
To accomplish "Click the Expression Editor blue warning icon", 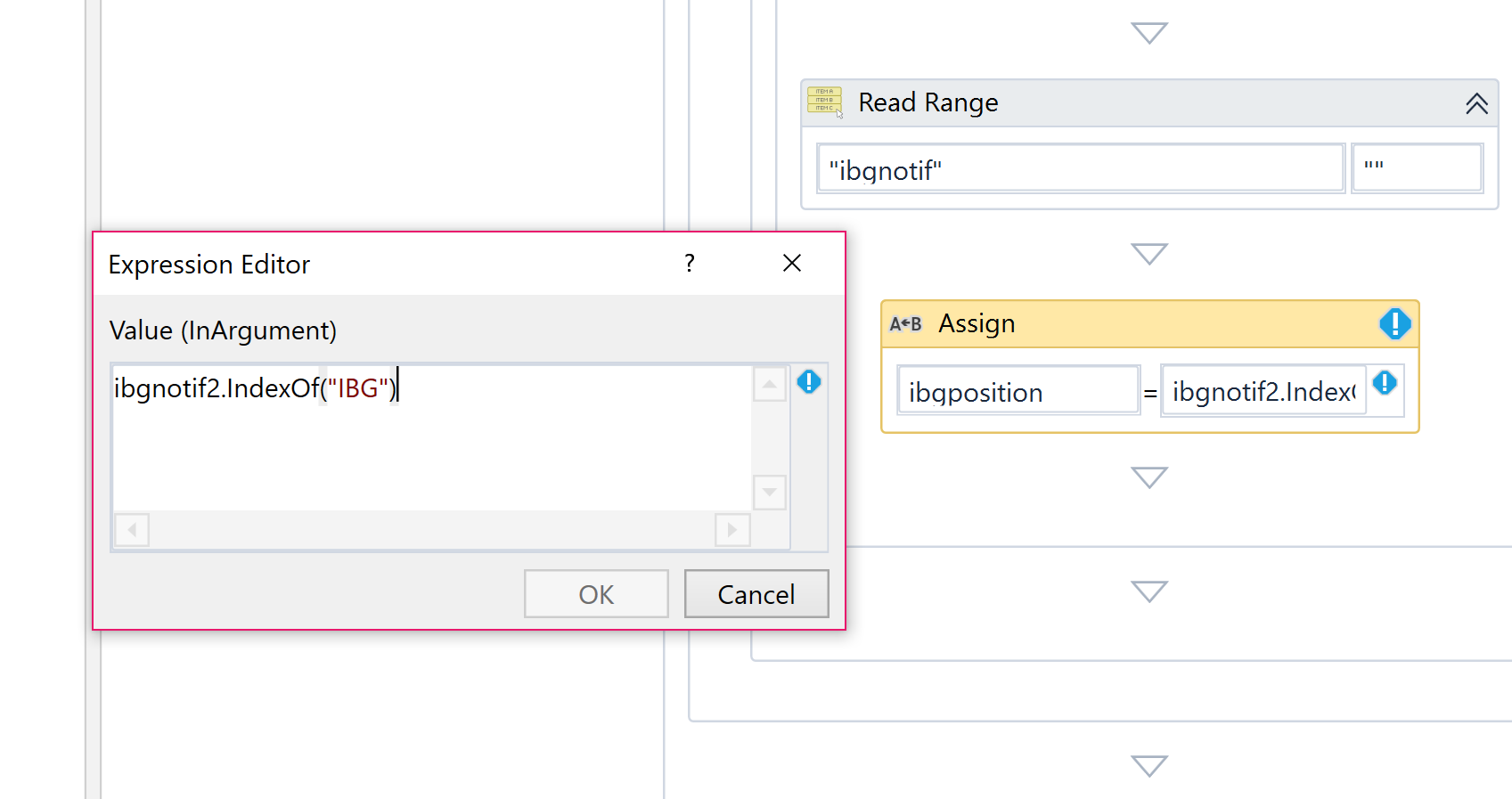I will (809, 382).
